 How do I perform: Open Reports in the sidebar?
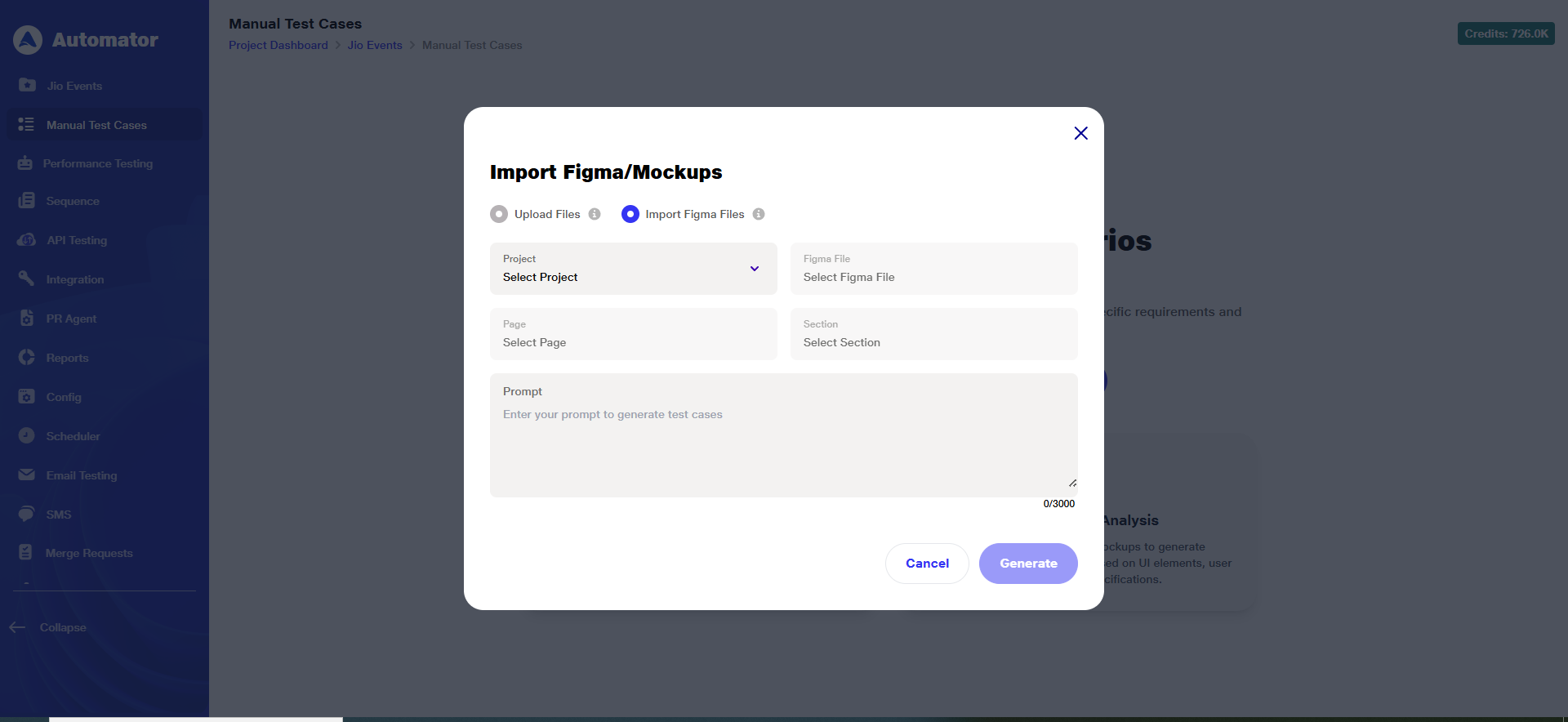(67, 358)
